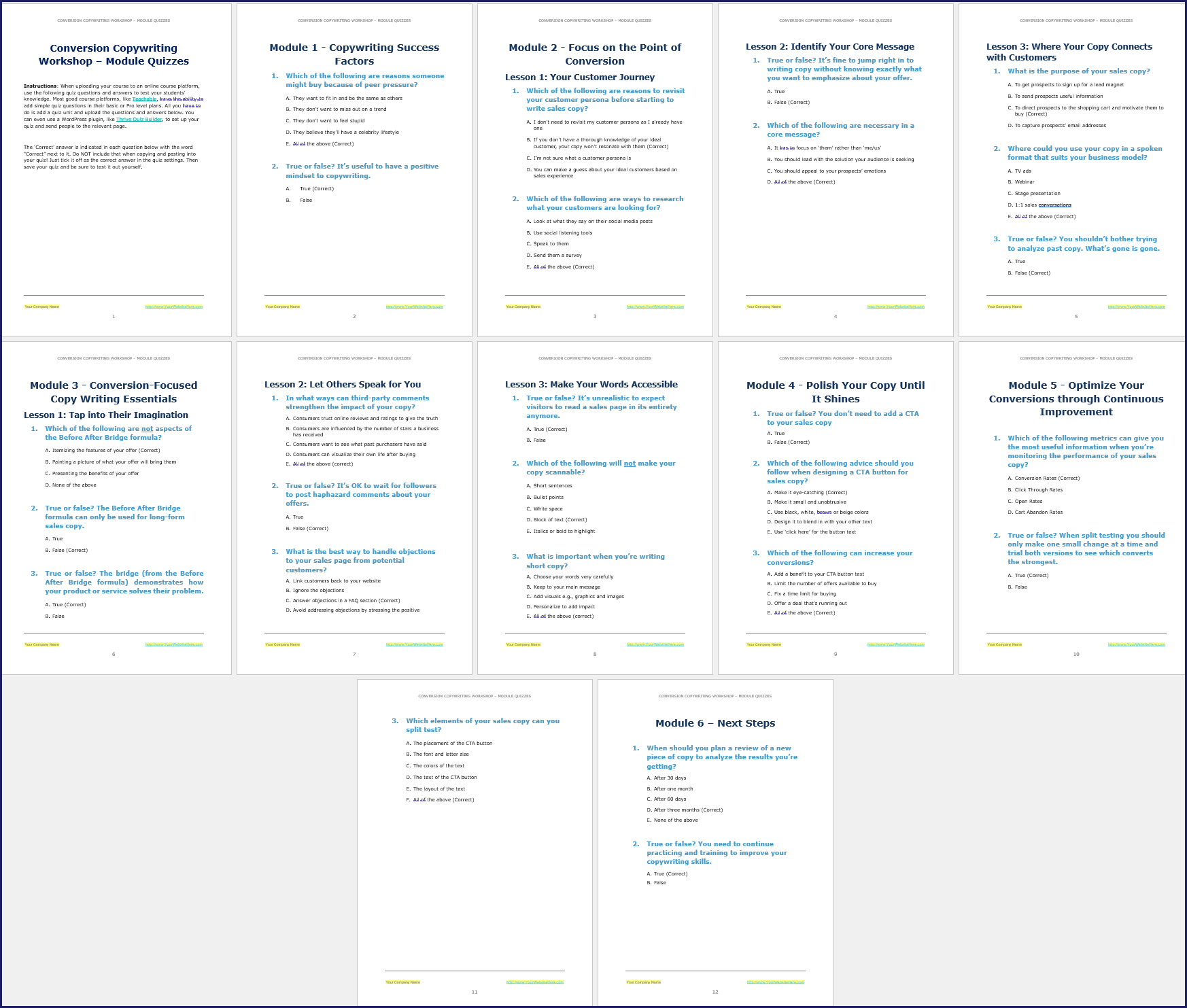
Task: Click the question about buying because of peer pressure
Action: click(365, 80)
